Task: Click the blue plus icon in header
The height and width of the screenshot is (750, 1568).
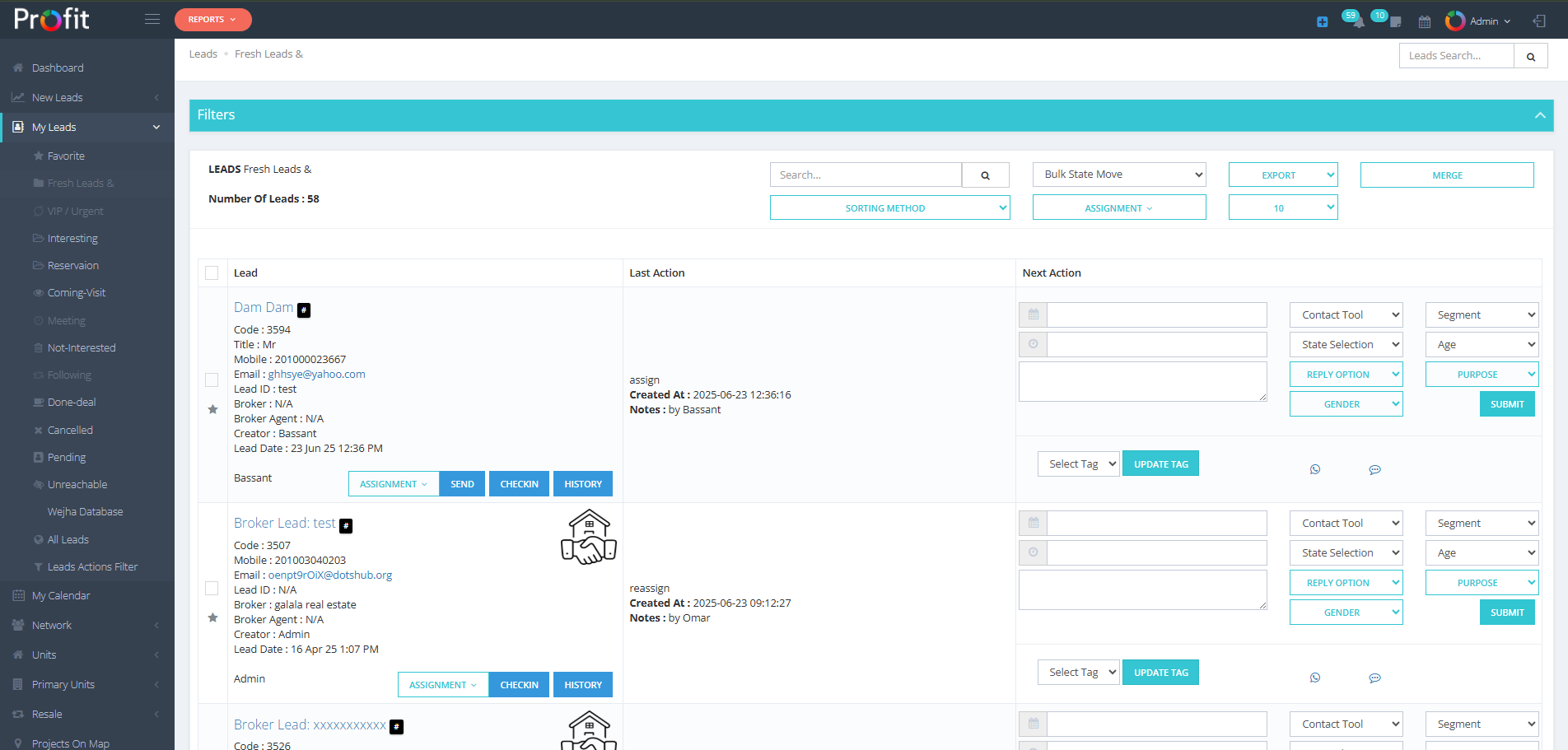Action: click(x=1322, y=21)
